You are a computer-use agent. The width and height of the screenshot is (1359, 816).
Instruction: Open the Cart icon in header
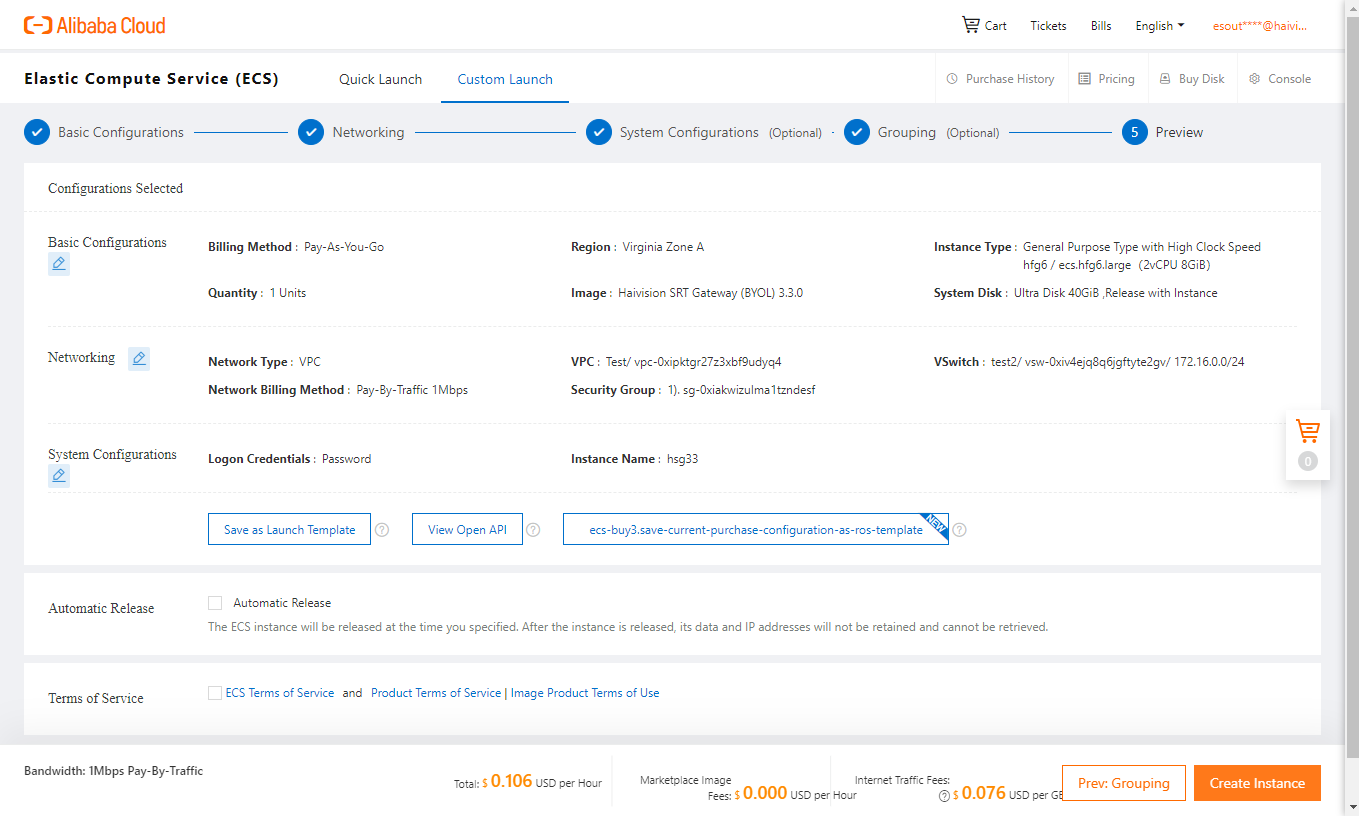tap(971, 25)
